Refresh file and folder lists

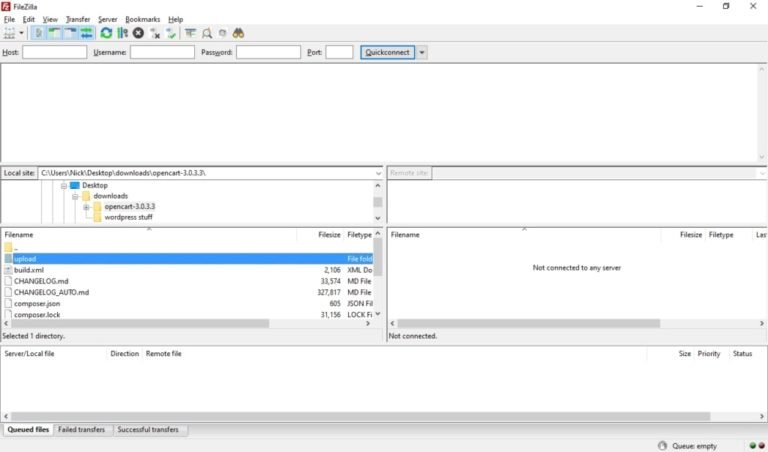(x=106, y=33)
